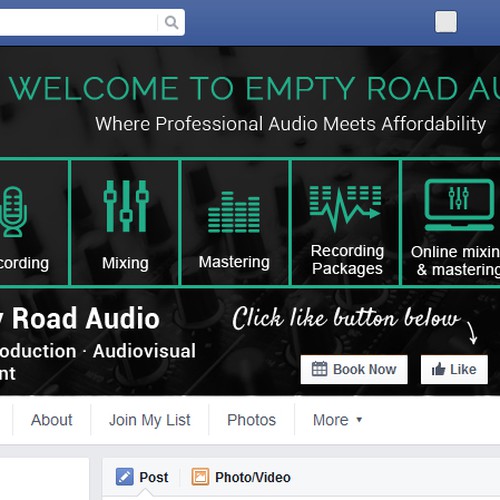
Task: Click the Recording Packages waveform icon
Action: 345,208
